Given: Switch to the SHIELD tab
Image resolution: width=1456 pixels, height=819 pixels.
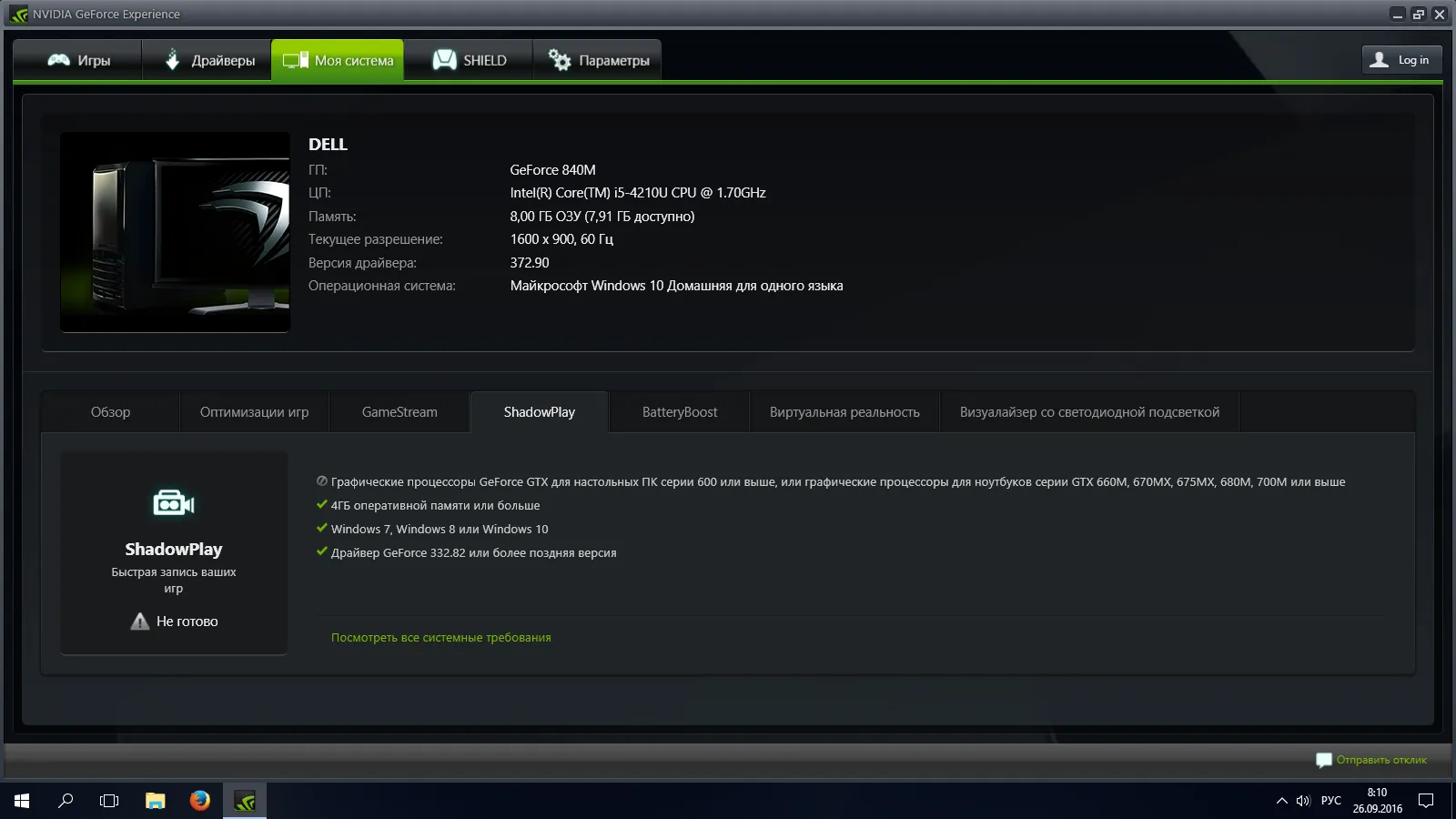Looking at the screenshot, I should (469, 60).
